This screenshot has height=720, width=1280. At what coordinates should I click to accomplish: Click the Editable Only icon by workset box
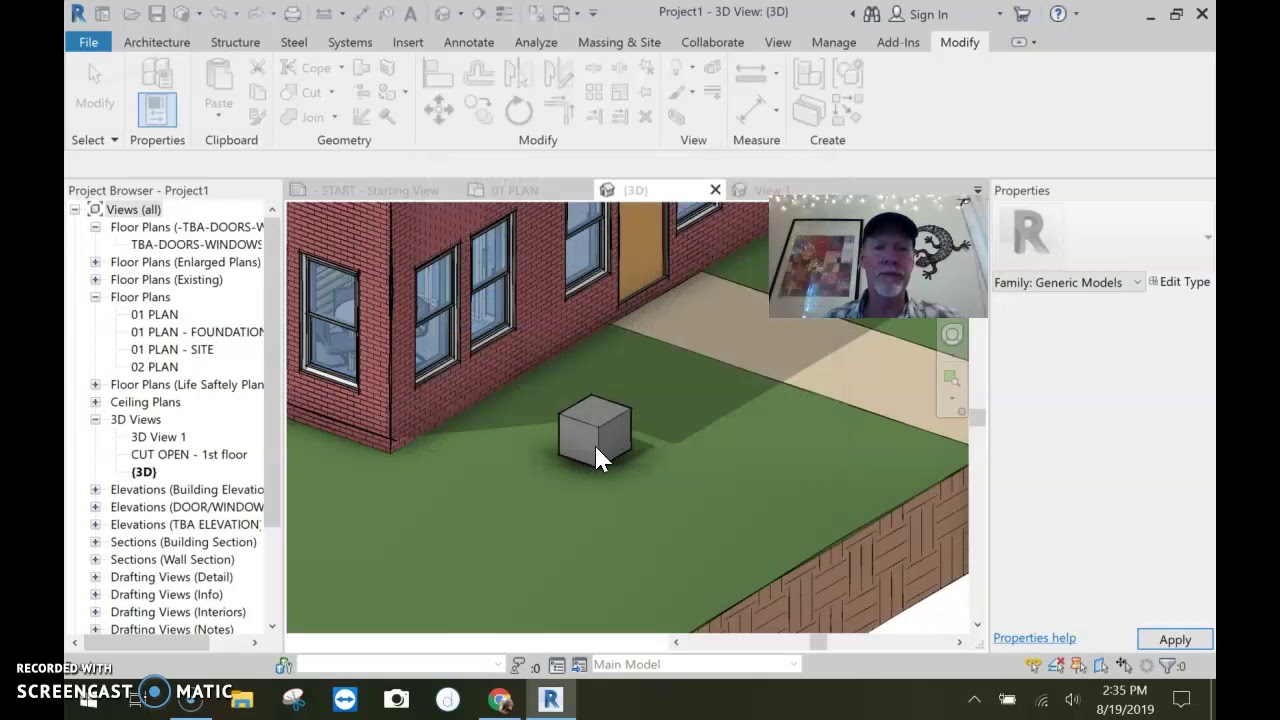[518, 665]
